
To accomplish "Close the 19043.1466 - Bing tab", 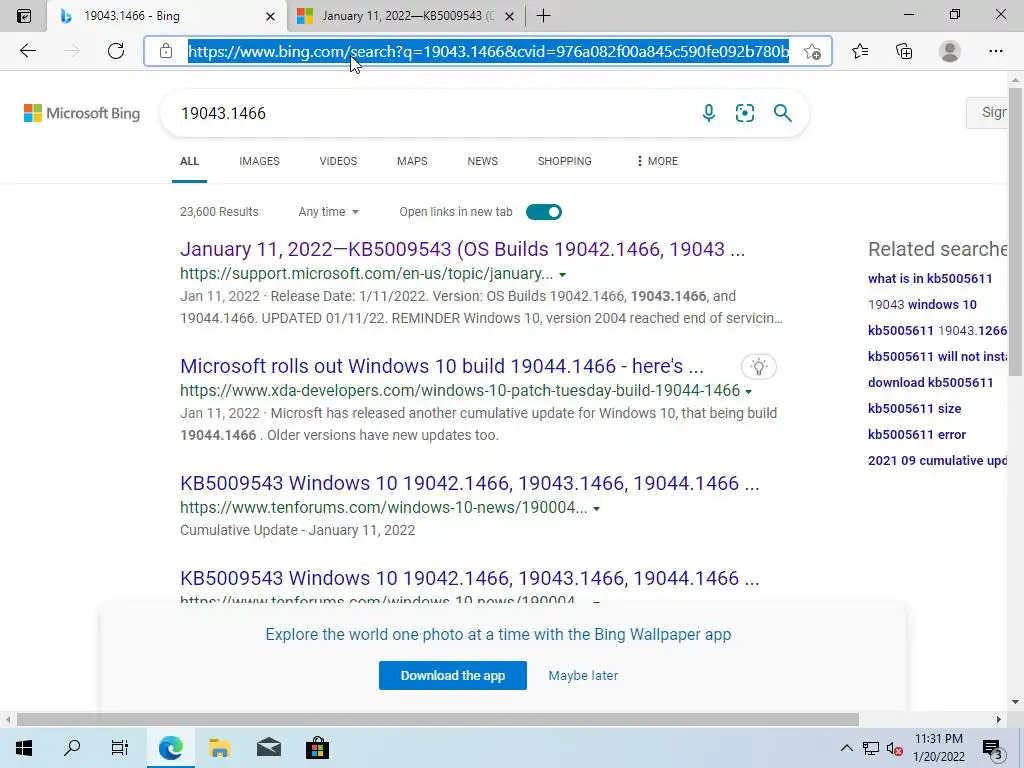I will [x=270, y=16].
